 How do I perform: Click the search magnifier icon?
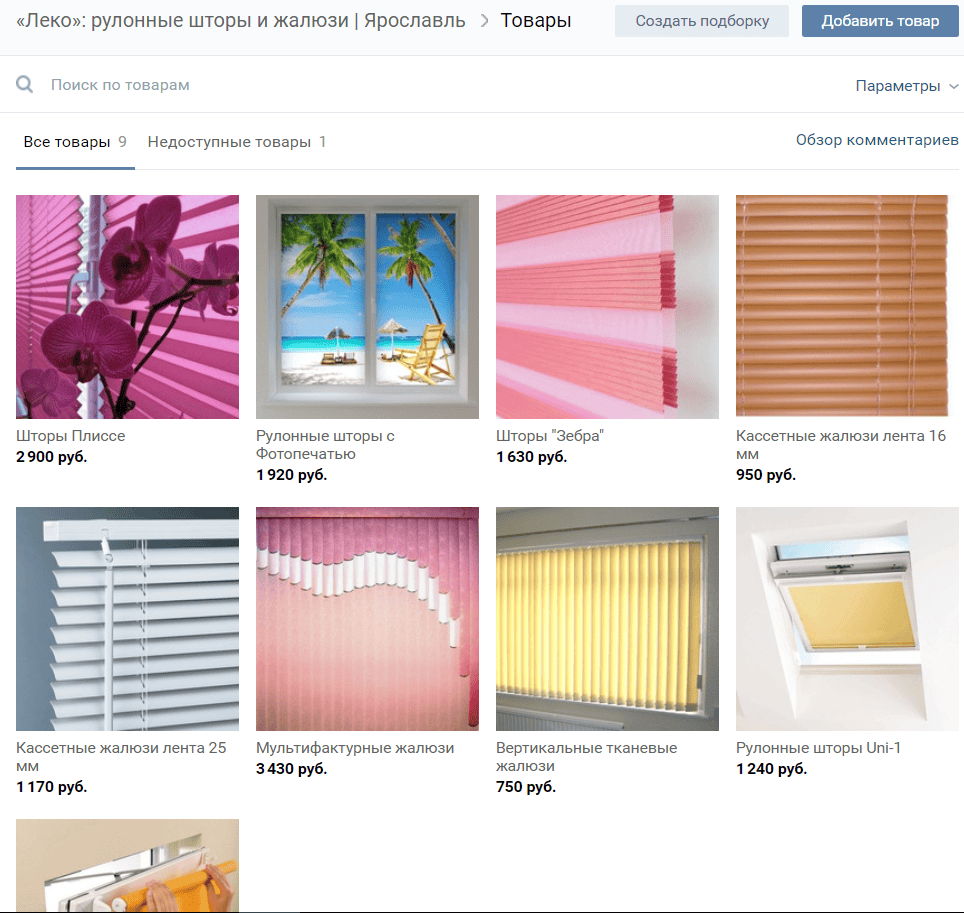tap(25, 85)
